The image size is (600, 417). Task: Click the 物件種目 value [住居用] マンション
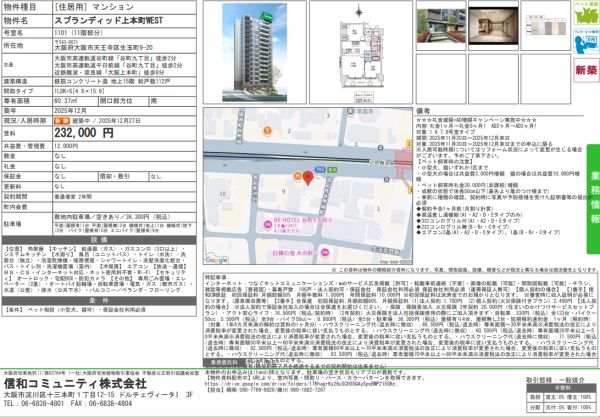pyautogui.click(x=93, y=7)
